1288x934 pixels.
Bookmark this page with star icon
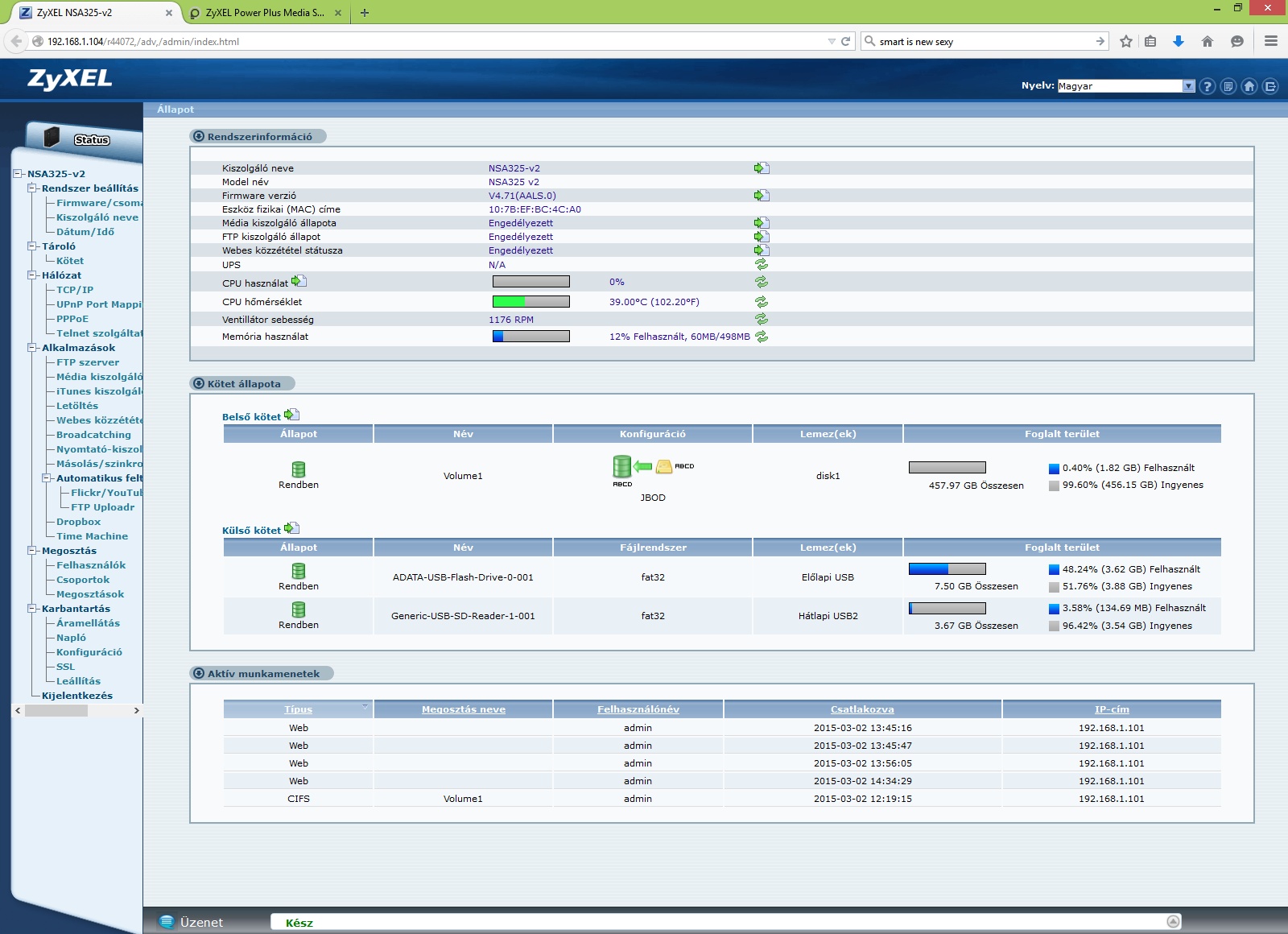(1126, 41)
